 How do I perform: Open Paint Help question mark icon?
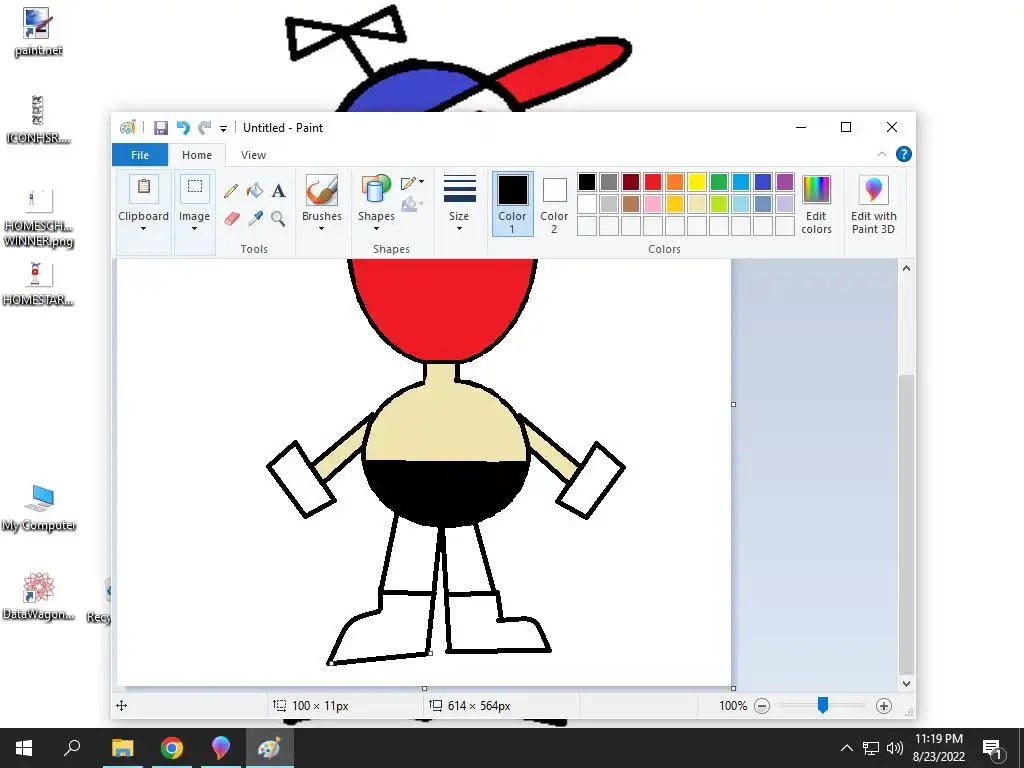tap(904, 154)
